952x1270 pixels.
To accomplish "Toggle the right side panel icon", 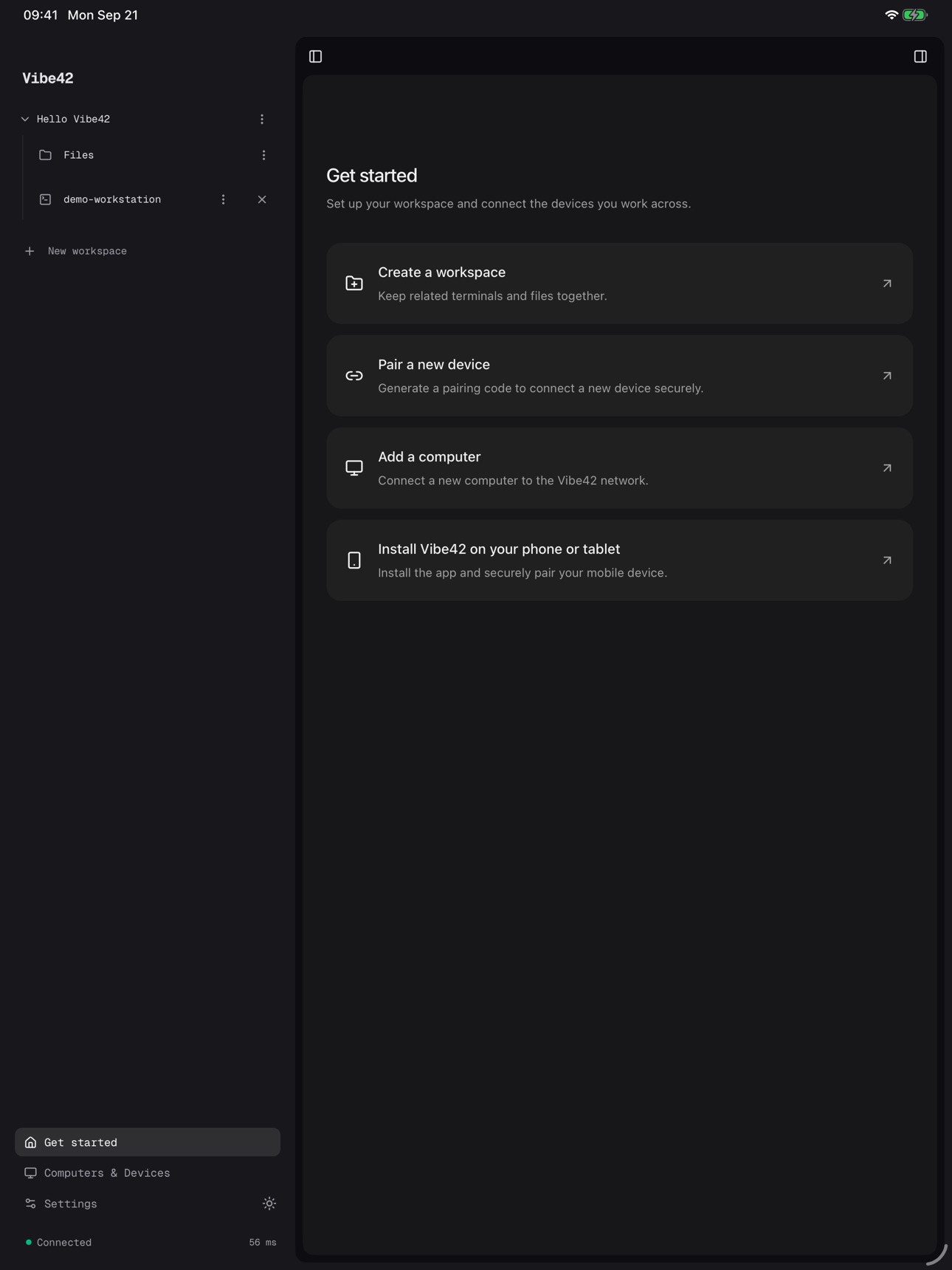I will [920, 57].
